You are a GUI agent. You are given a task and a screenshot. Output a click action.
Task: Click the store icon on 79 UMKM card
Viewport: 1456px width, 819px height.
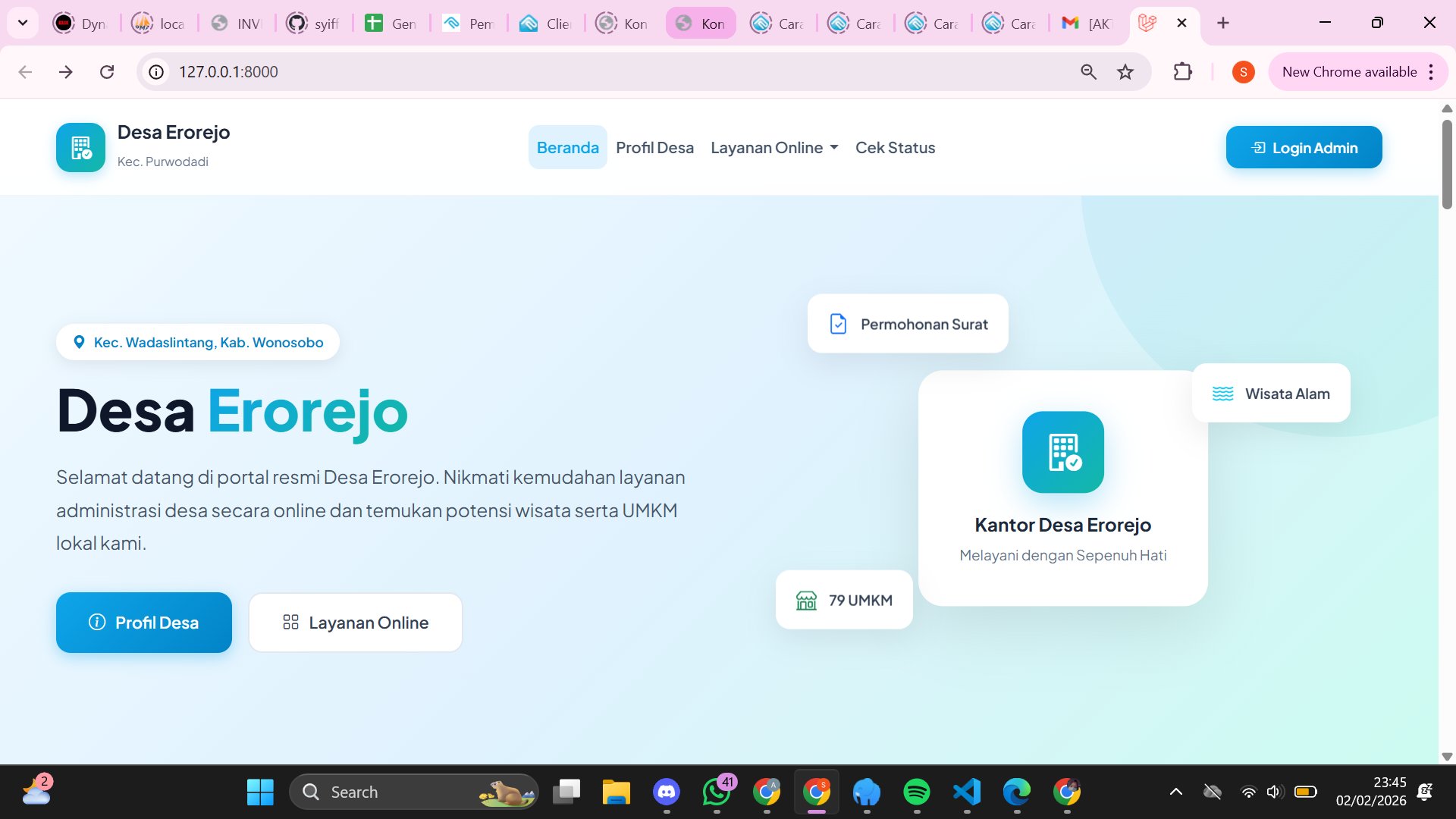pyautogui.click(x=807, y=600)
